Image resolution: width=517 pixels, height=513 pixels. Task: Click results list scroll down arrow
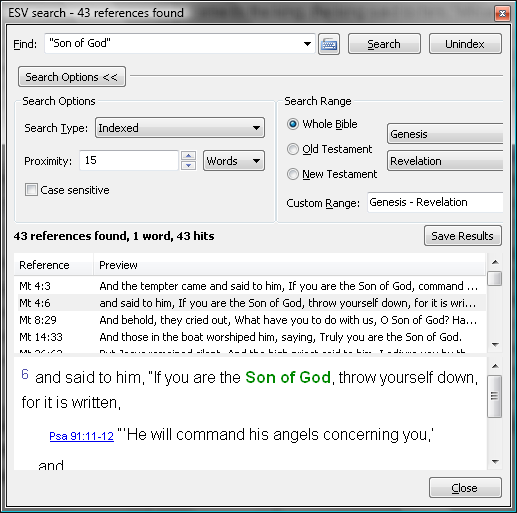(x=495, y=345)
